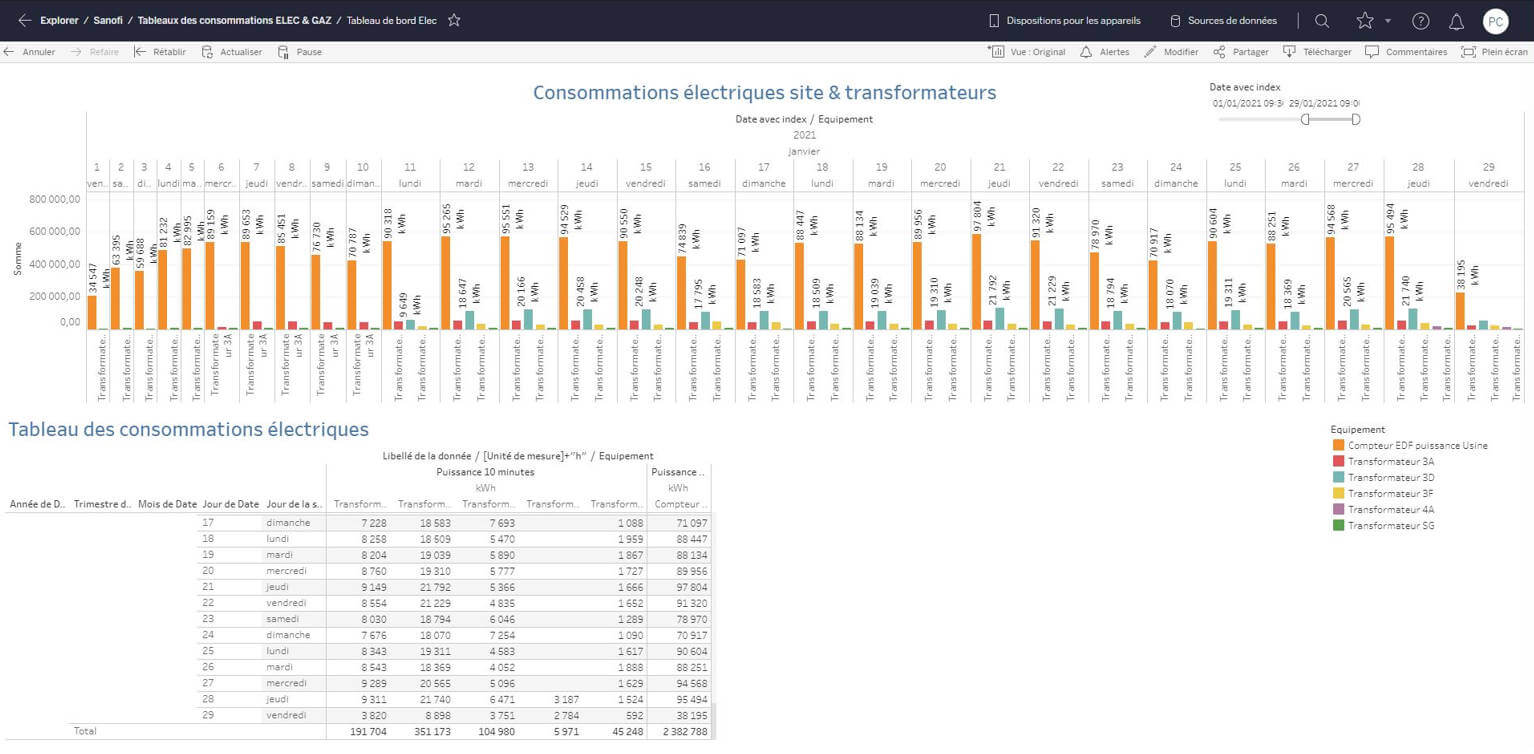Click Actualiser to refresh the data
Image resolution: width=1534 pixels, height=754 pixels.
(232, 52)
